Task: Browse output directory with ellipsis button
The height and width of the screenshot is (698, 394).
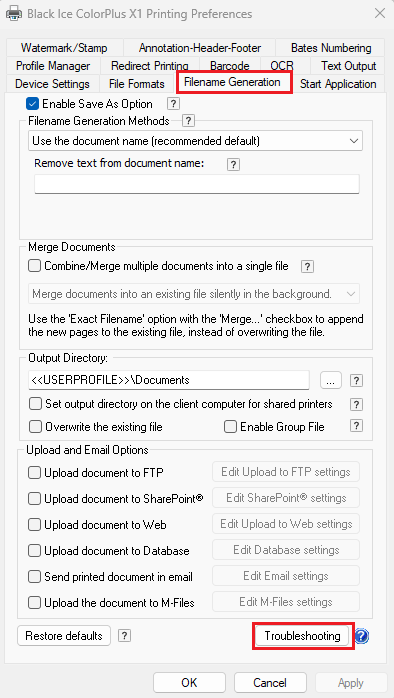Action: point(331,381)
